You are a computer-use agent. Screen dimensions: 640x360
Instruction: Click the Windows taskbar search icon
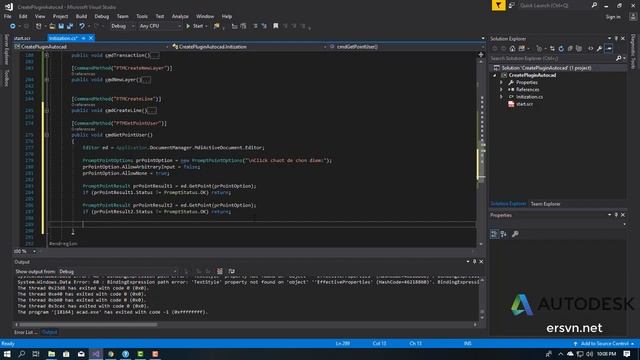22,354
